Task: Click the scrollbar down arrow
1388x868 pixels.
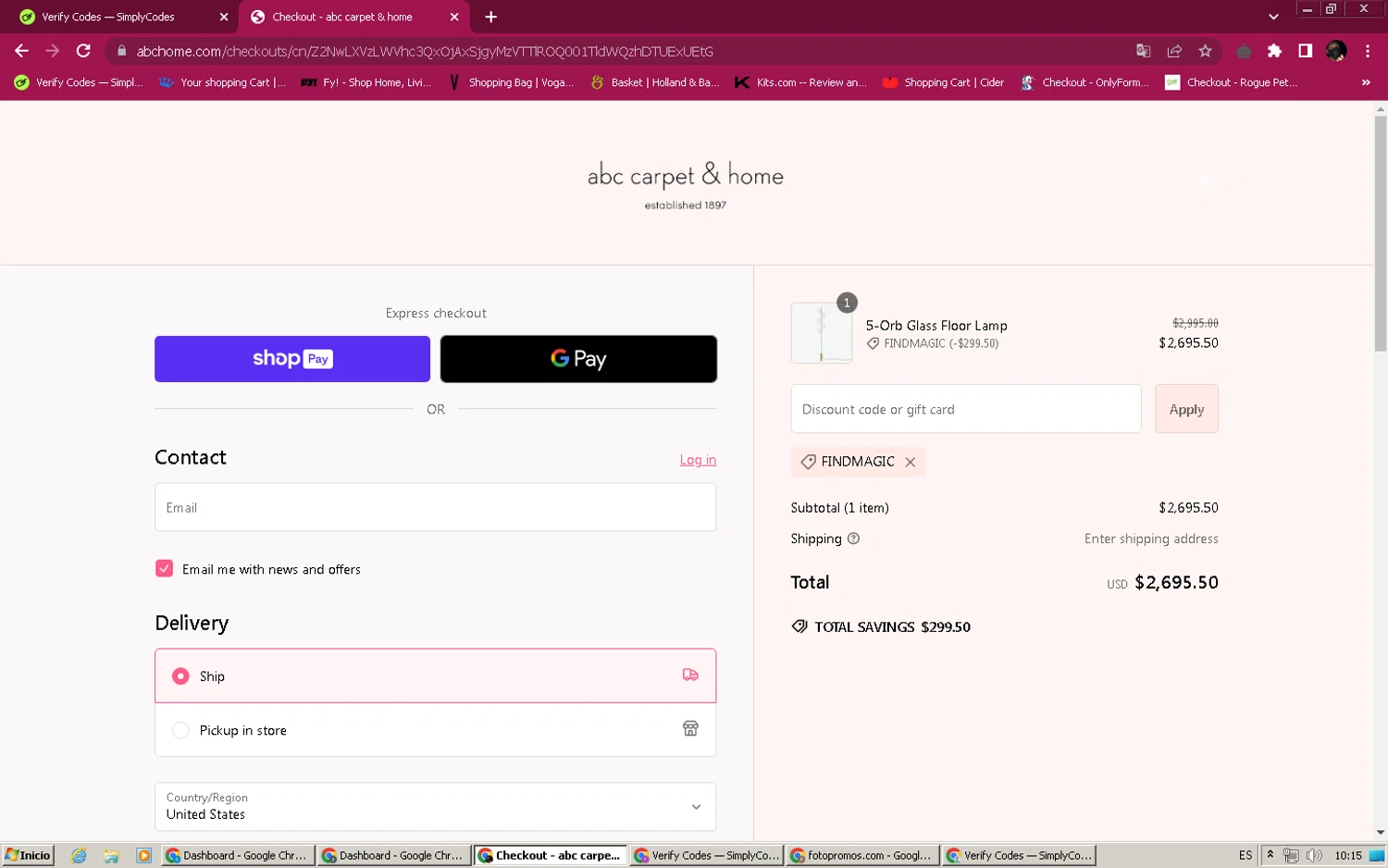Action: (x=1381, y=833)
